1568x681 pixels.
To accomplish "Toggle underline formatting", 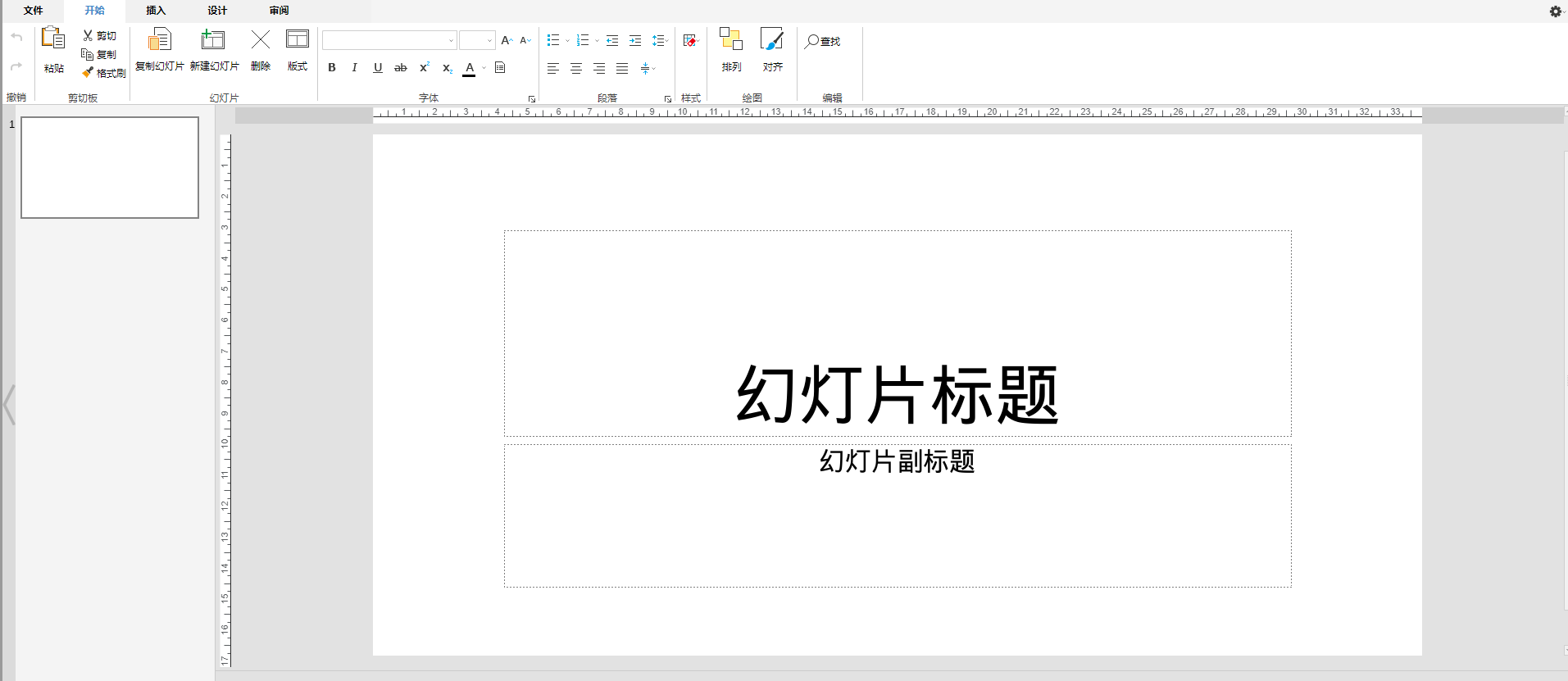I will (378, 67).
